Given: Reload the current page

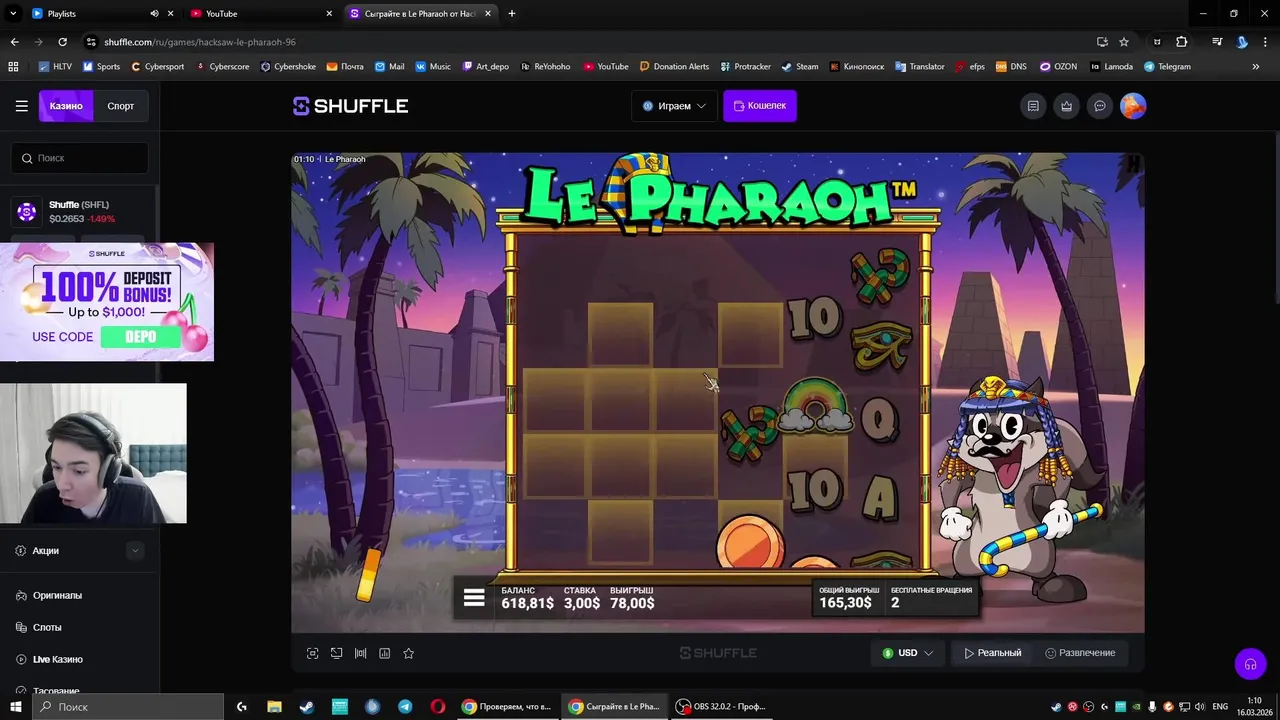Looking at the screenshot, I should click(x=62, y=42).
